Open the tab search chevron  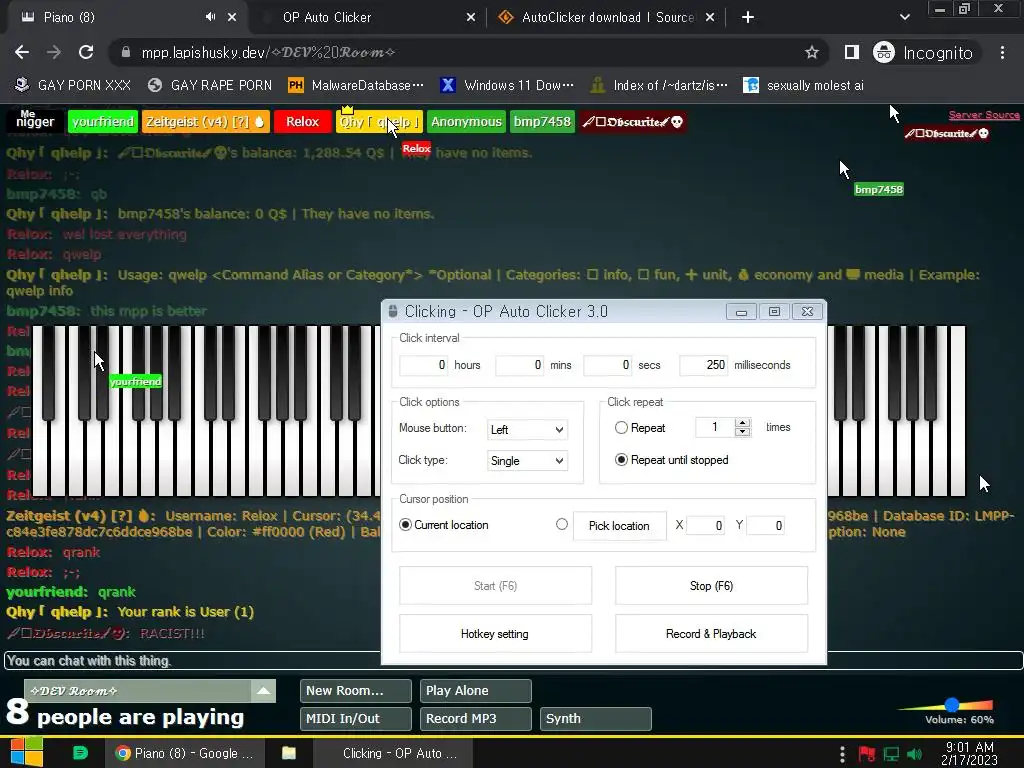tap(904, 18)
